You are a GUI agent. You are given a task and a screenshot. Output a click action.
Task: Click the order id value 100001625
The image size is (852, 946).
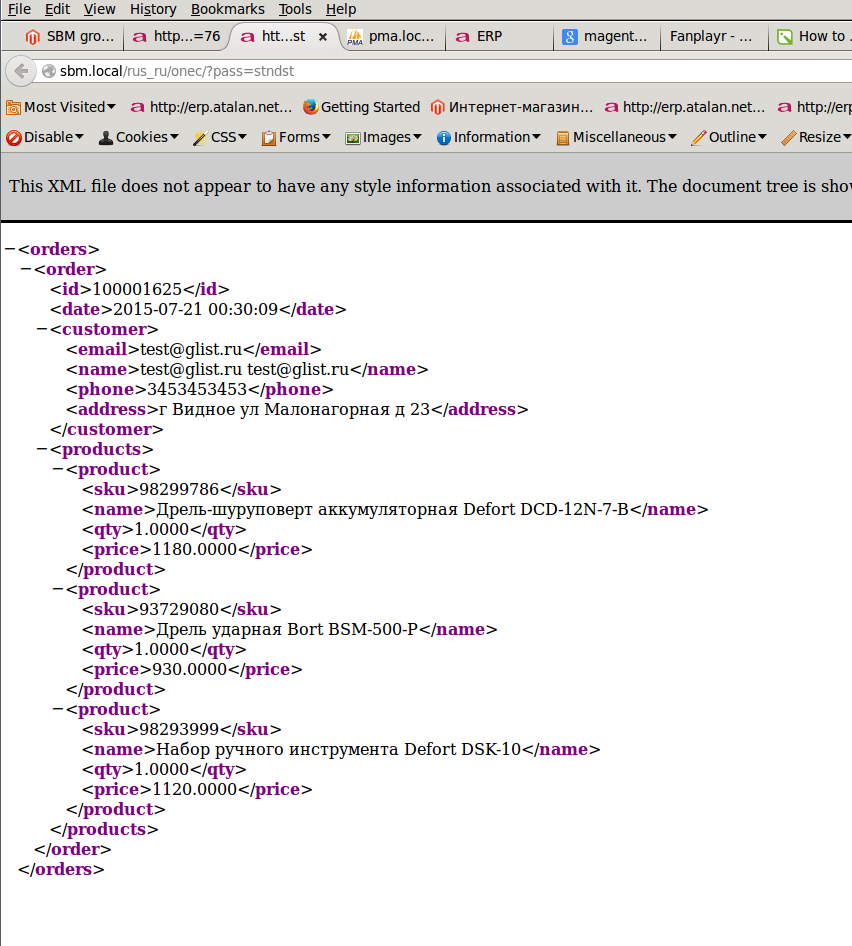point(137,289)
